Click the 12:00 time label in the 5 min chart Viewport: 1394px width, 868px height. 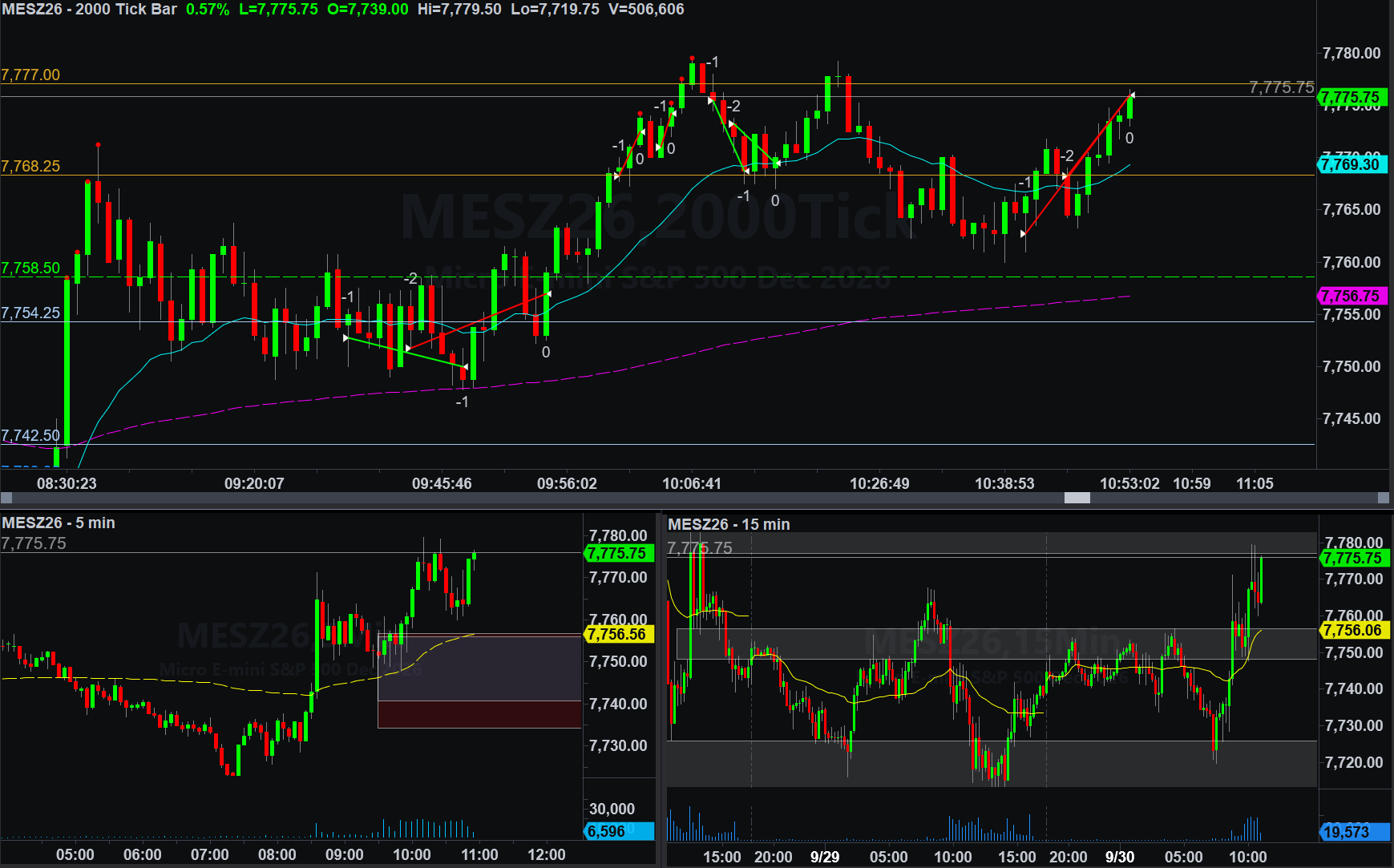pyautogui.click(x=547, y=855)
